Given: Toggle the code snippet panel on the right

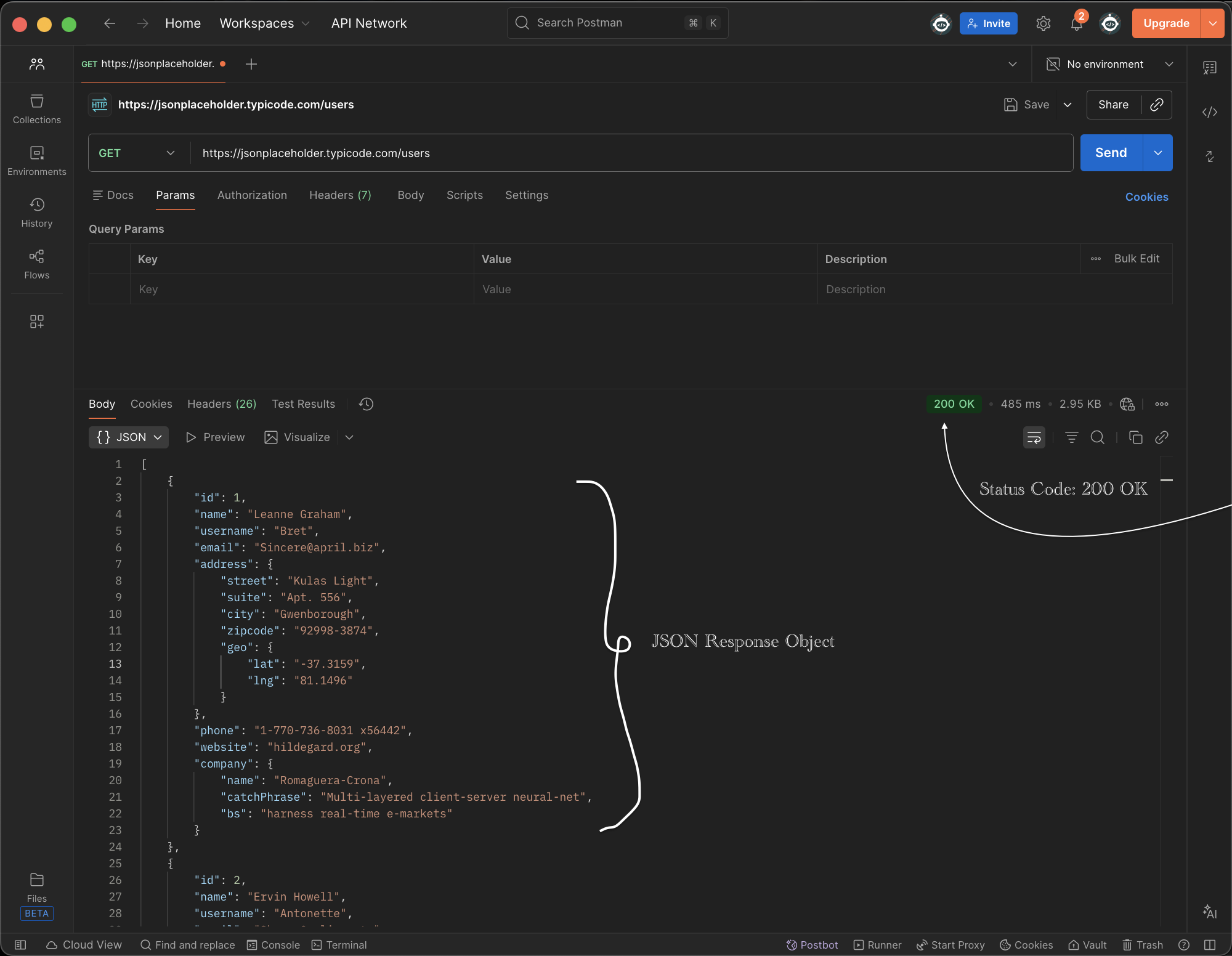Looking at the screenshot, I should (x=1209, y=113).
